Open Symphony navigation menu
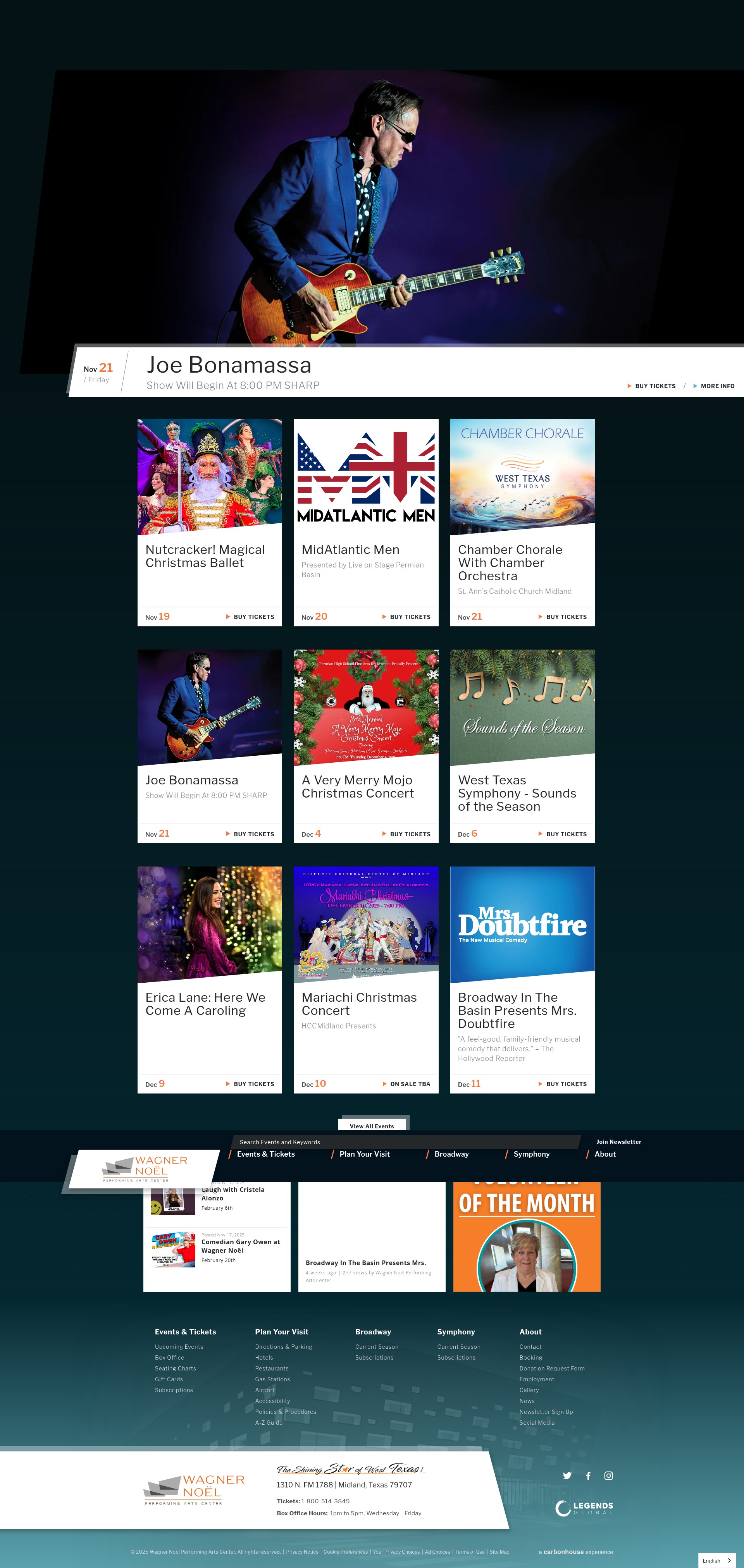The width and height of the screenshot is (744, 1568). point(532,1154)
